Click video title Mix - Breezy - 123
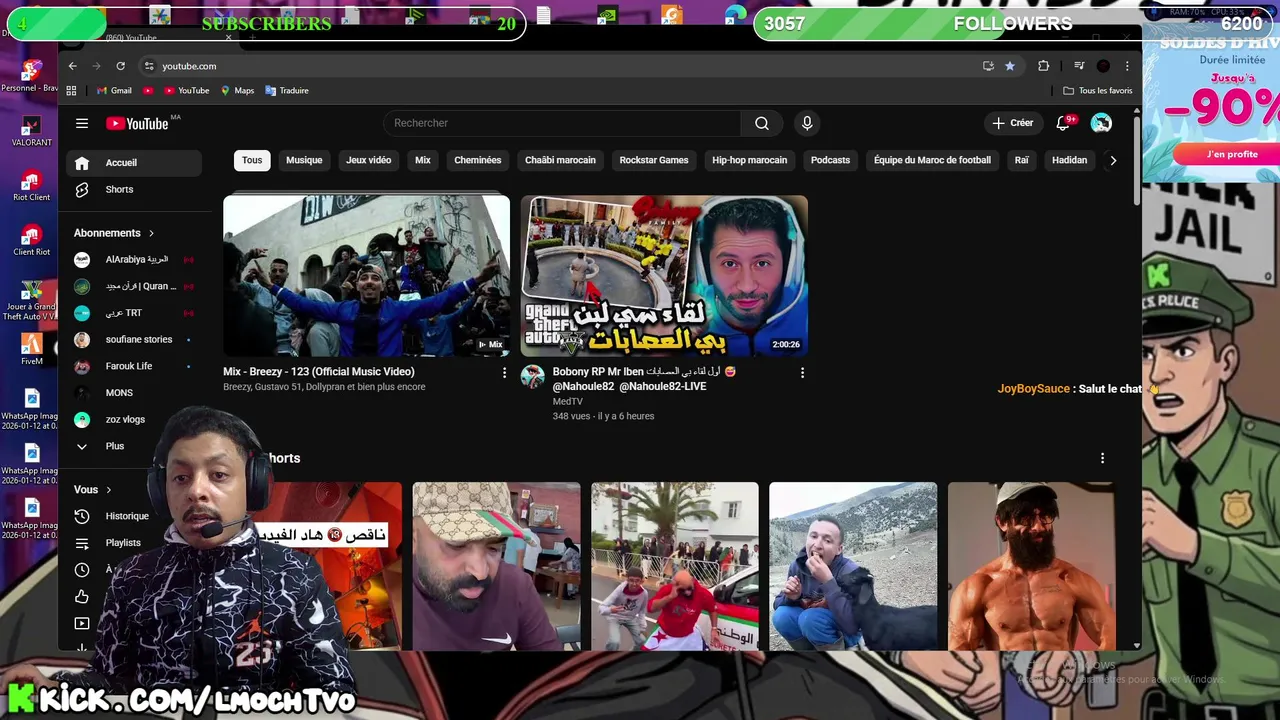The height and width of the screenshot is (720, 1280). click(319, 372)
